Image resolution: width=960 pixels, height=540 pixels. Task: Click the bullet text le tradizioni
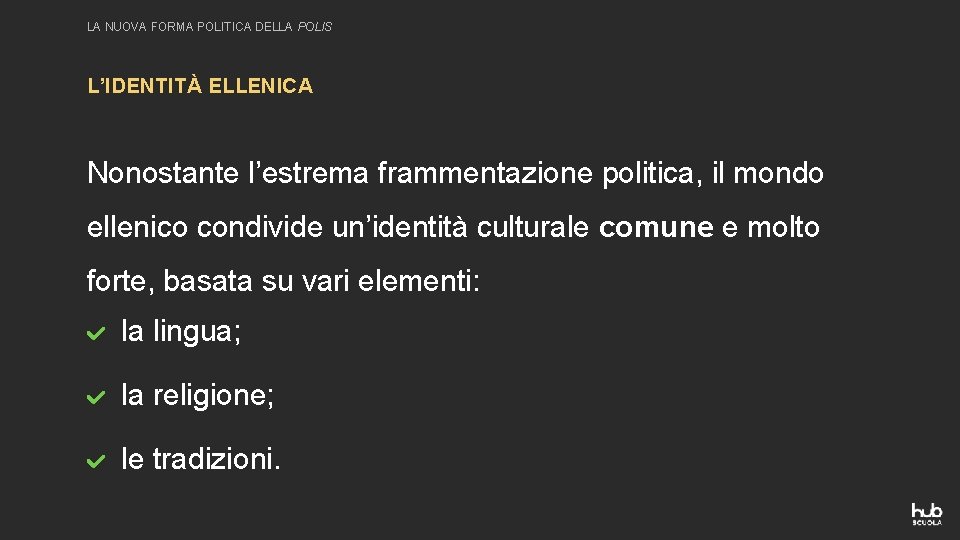(201, 459)
